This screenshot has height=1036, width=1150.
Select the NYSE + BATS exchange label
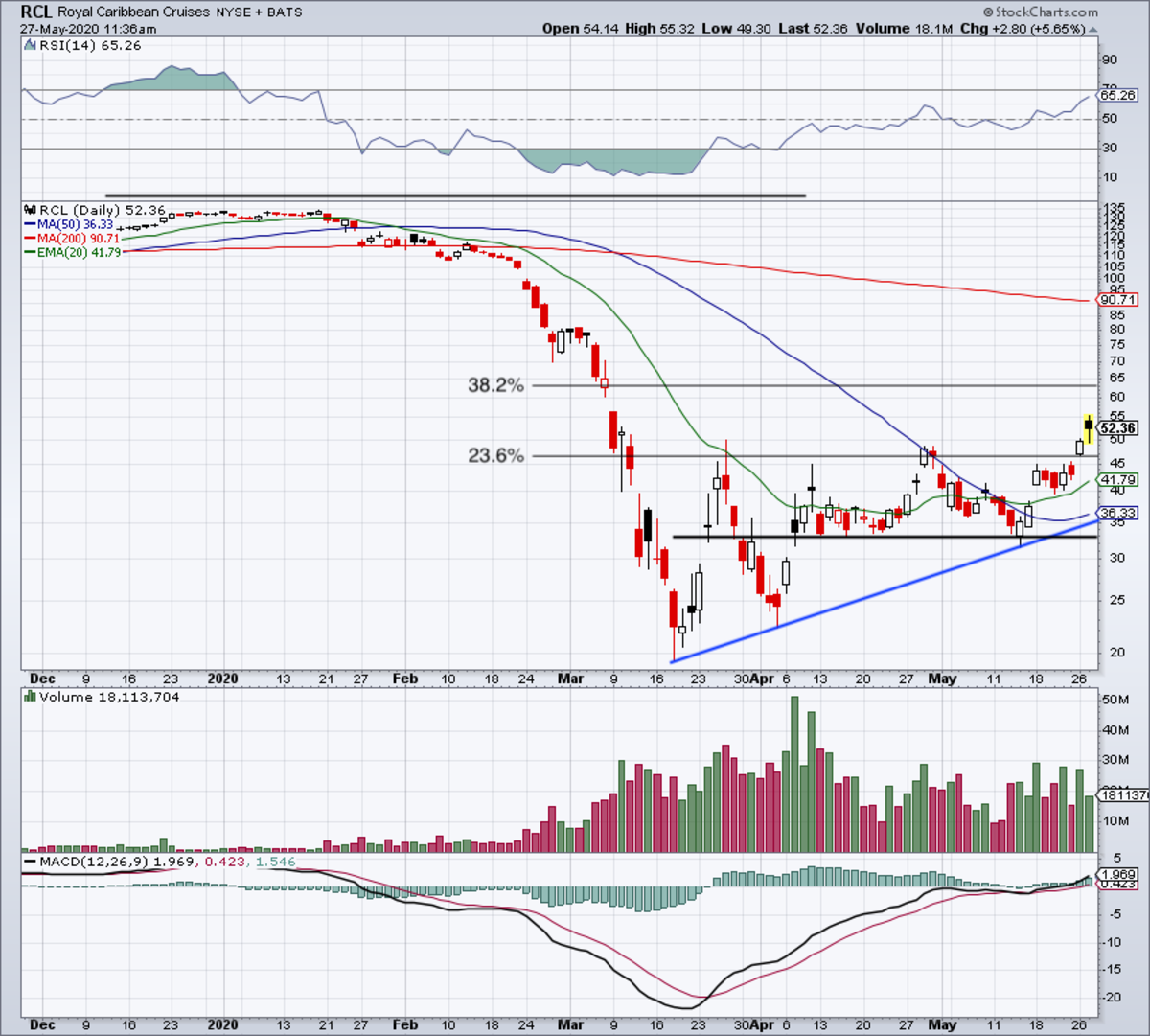point(258,12)
